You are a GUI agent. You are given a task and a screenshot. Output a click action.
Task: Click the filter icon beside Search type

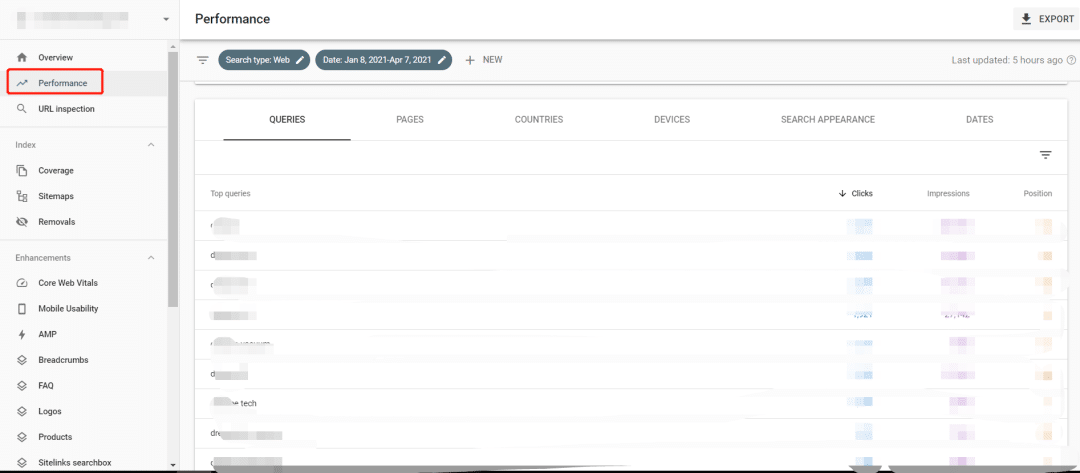203,60
